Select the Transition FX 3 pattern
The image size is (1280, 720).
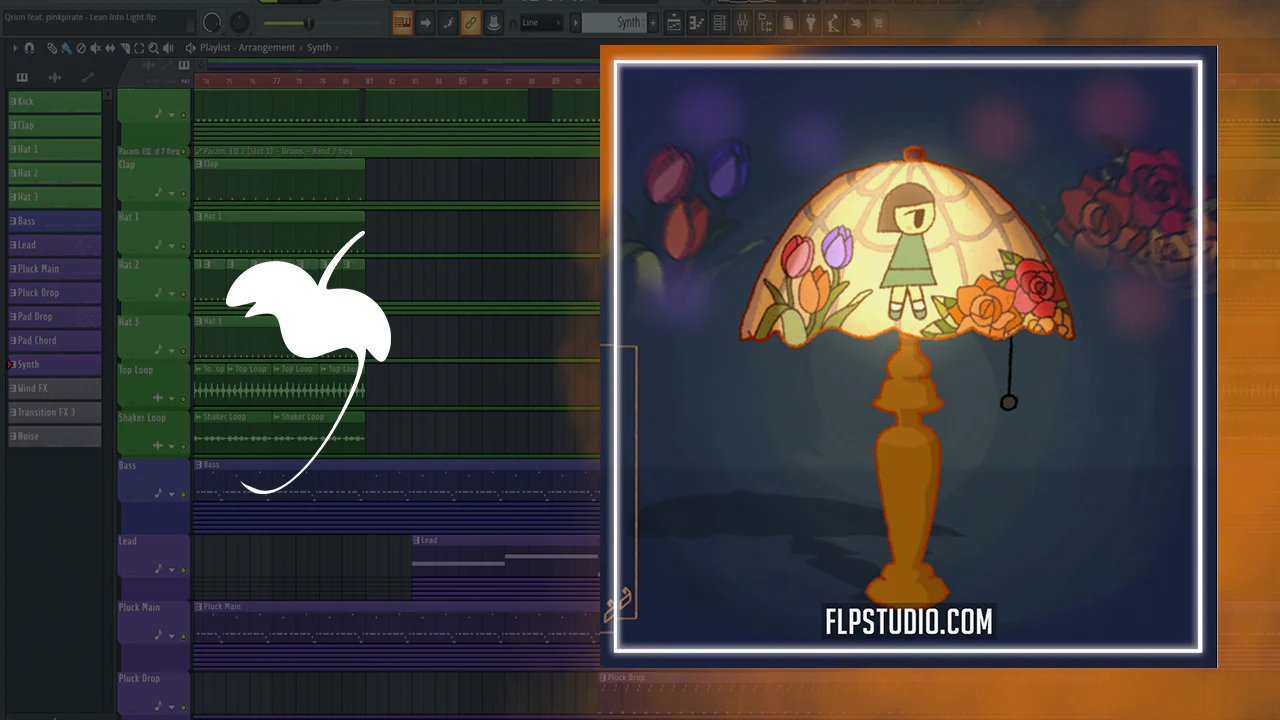point(55,412)
